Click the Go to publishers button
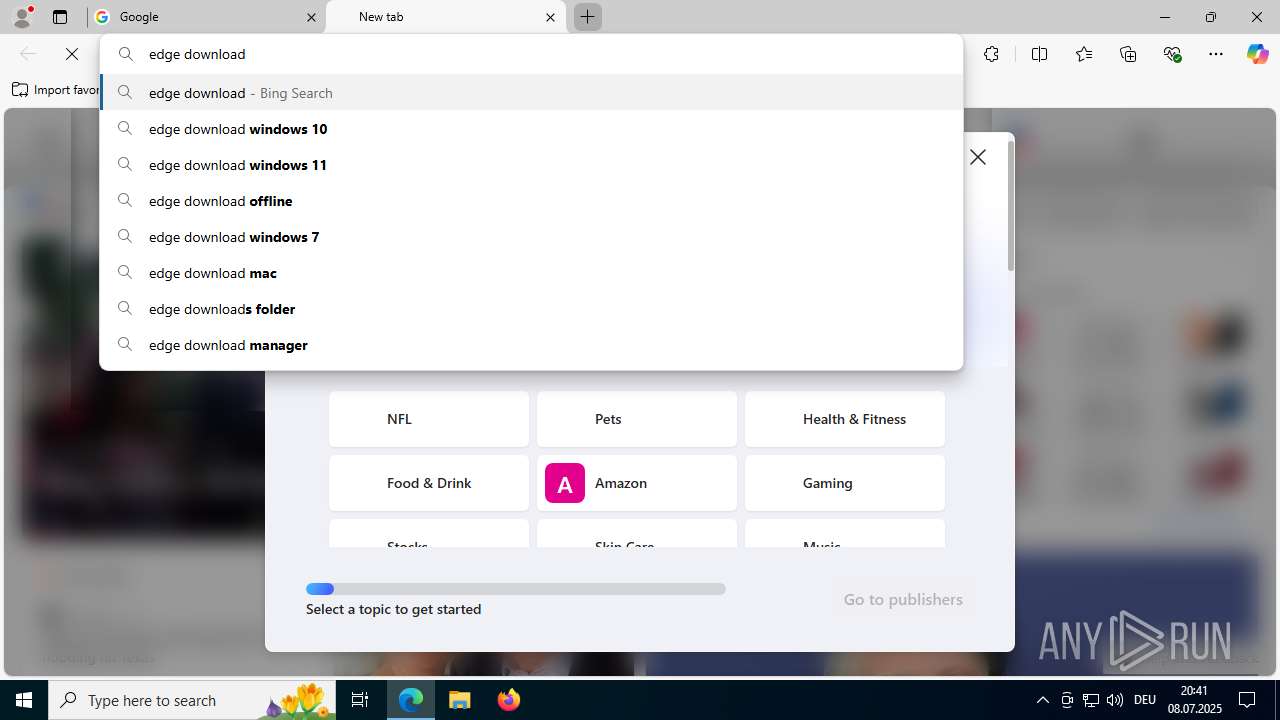Image resolution: width=1280 pixels, height=720 pixels. (903, 599)
